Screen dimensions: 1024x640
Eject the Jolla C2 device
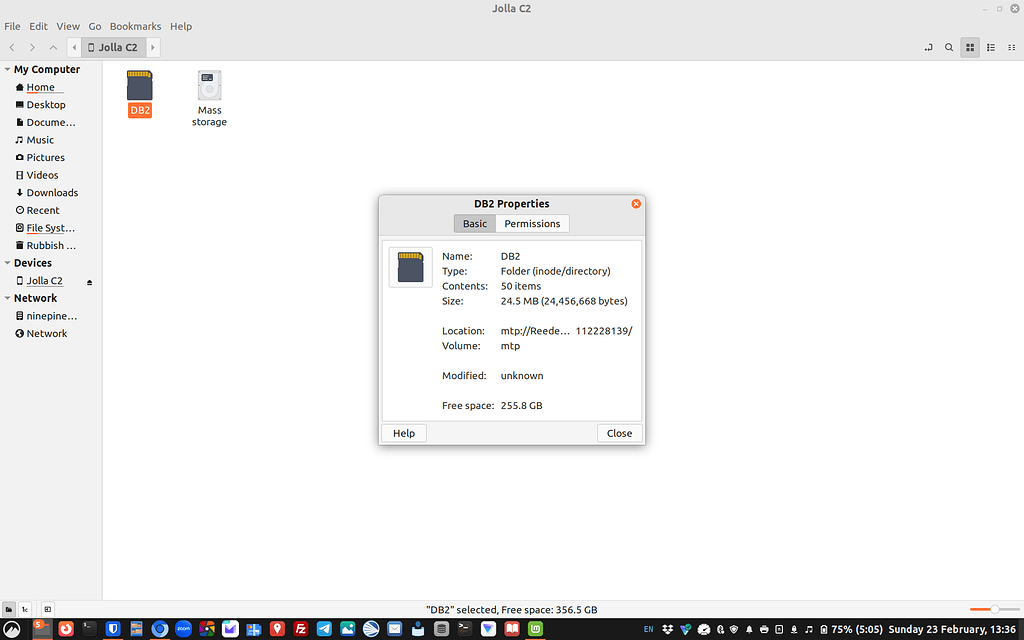(x=87, y=281)
